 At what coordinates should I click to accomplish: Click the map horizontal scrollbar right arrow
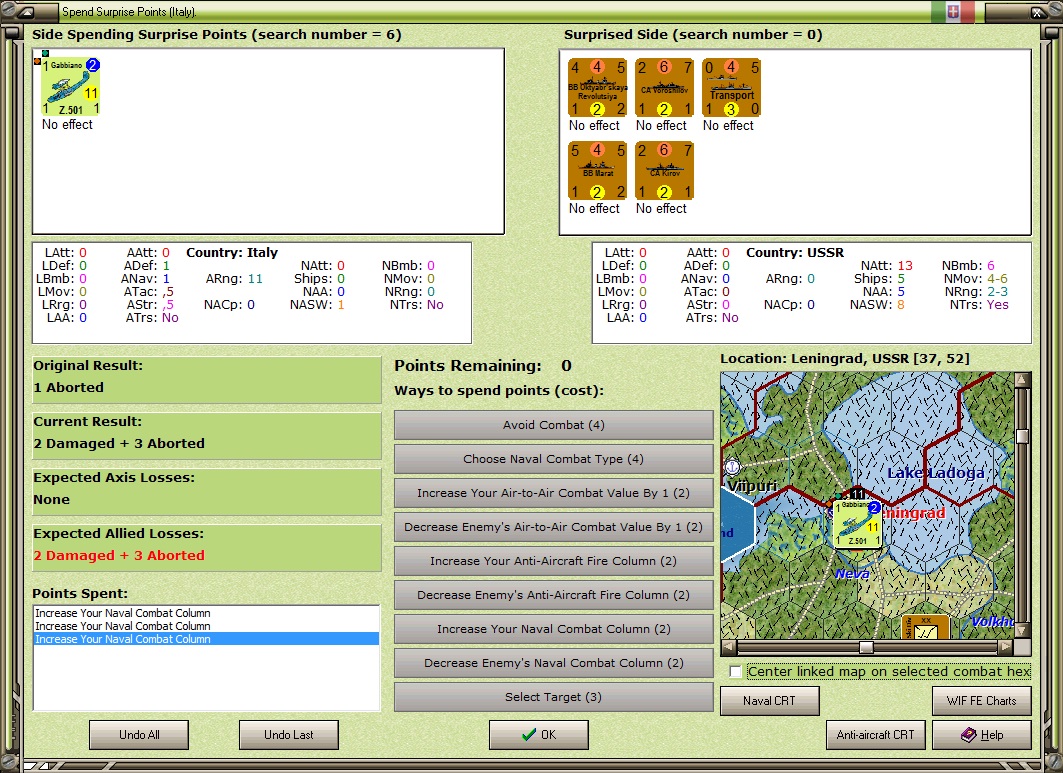[x=1006, y=647]
